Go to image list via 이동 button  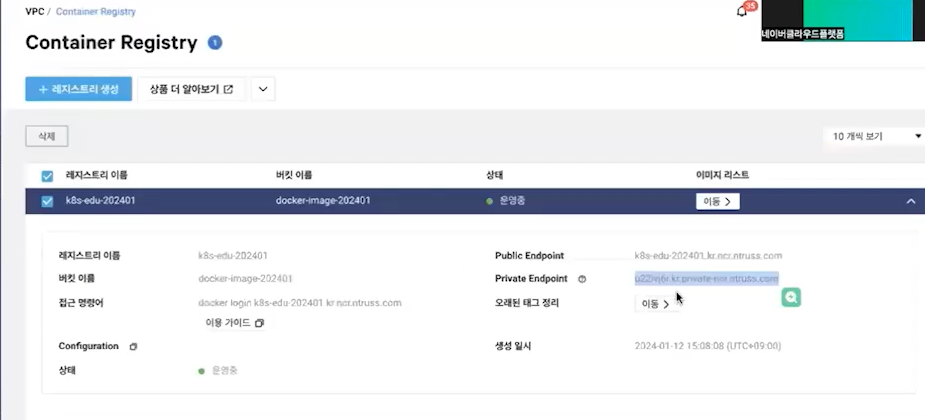pos(717,202)
